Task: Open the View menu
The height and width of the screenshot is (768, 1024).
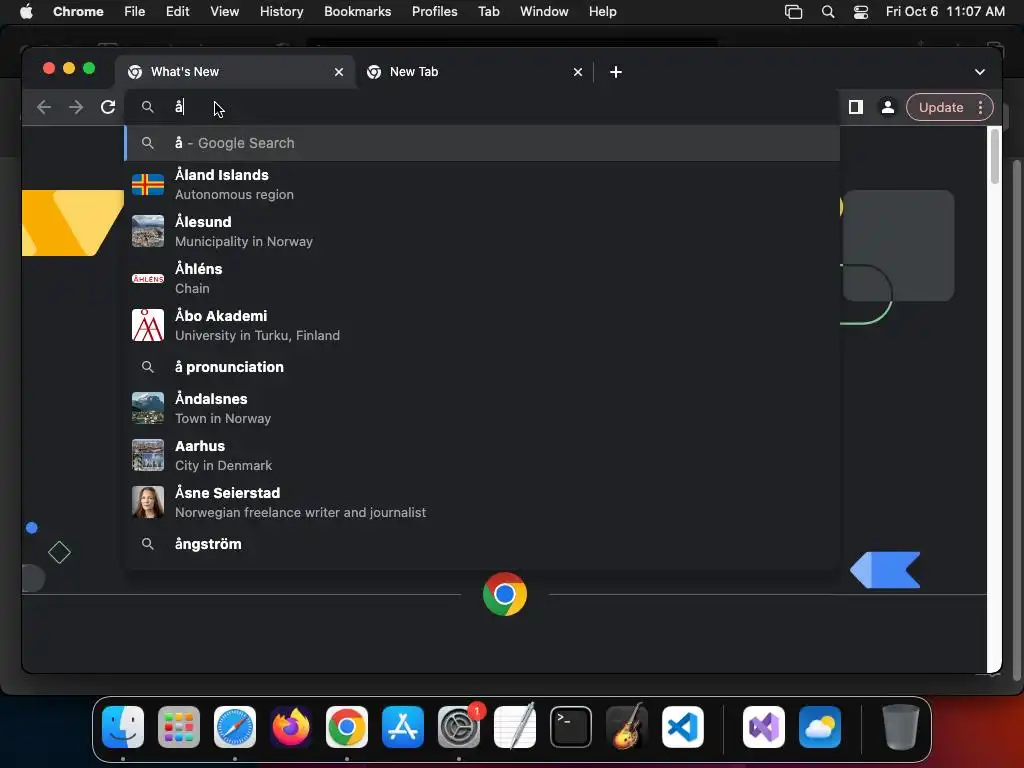Action: pyautogui.click(x=224, y=12)
